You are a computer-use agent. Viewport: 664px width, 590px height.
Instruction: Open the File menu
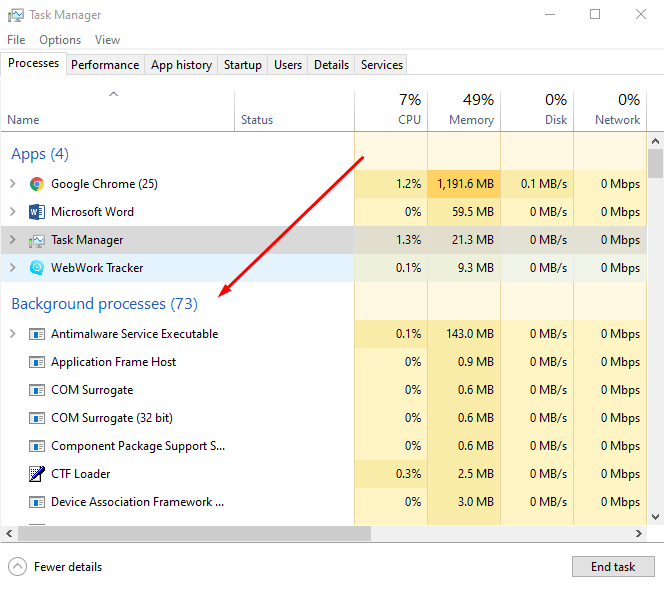coord(16,40)
